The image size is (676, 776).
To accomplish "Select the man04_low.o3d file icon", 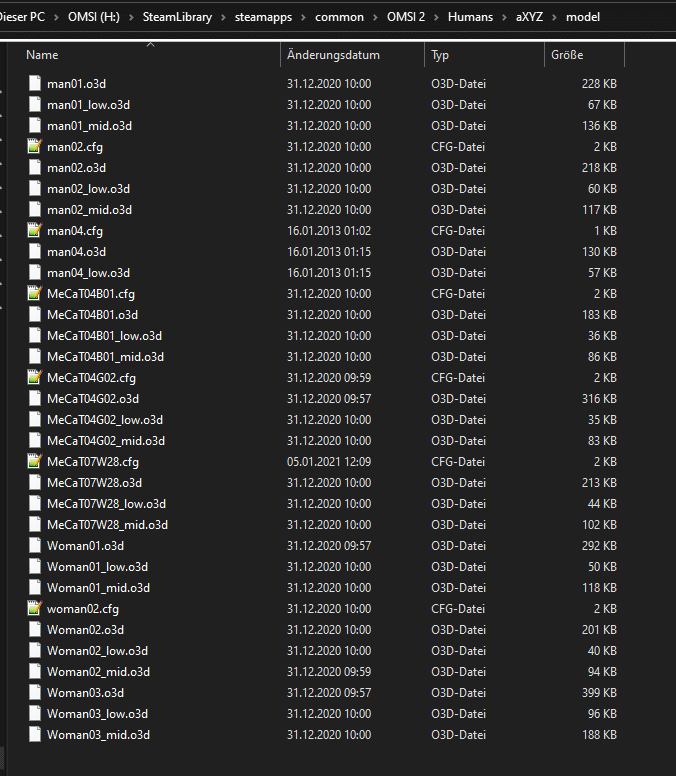I will [x=35, y=273].
